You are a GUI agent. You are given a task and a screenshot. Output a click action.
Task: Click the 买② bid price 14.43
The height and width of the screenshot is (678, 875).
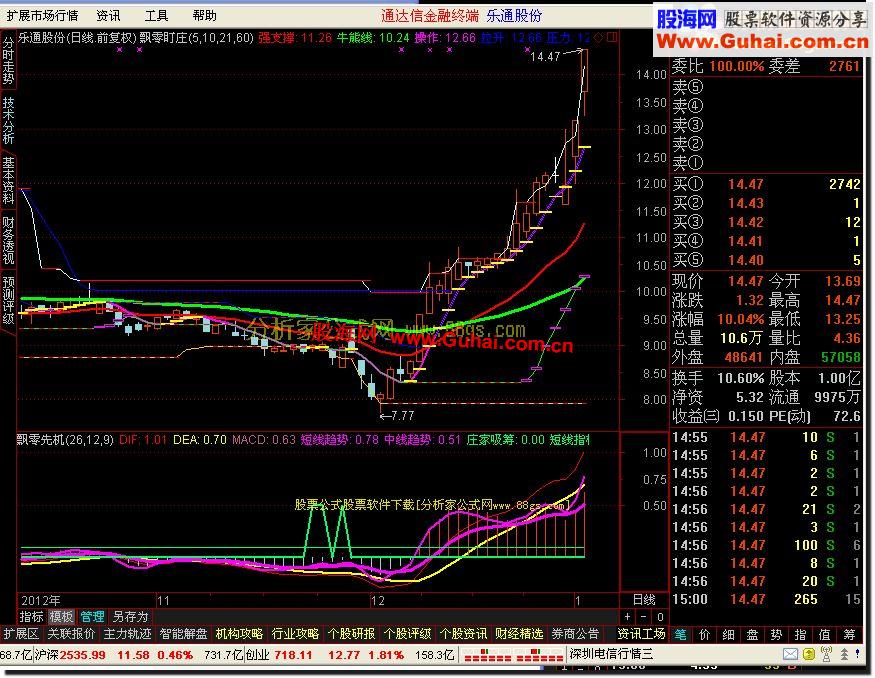coord(746,203)
